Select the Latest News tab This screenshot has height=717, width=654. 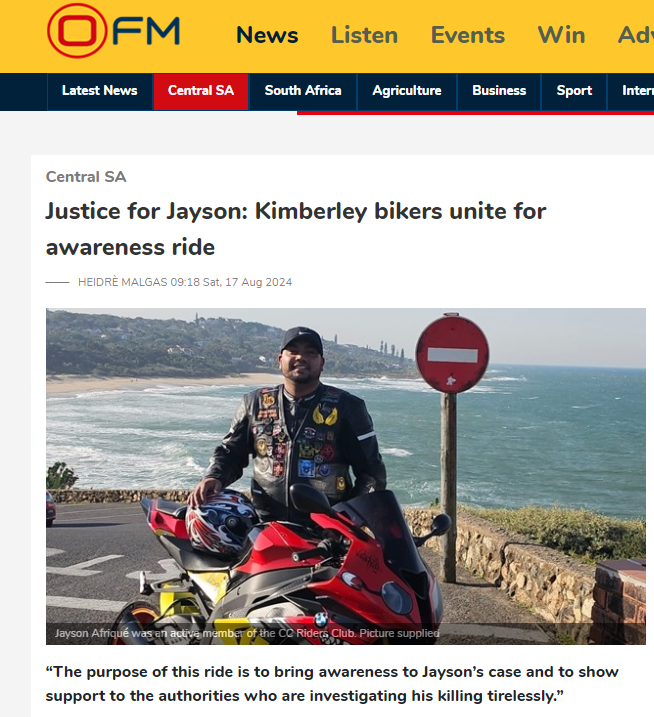100,91
